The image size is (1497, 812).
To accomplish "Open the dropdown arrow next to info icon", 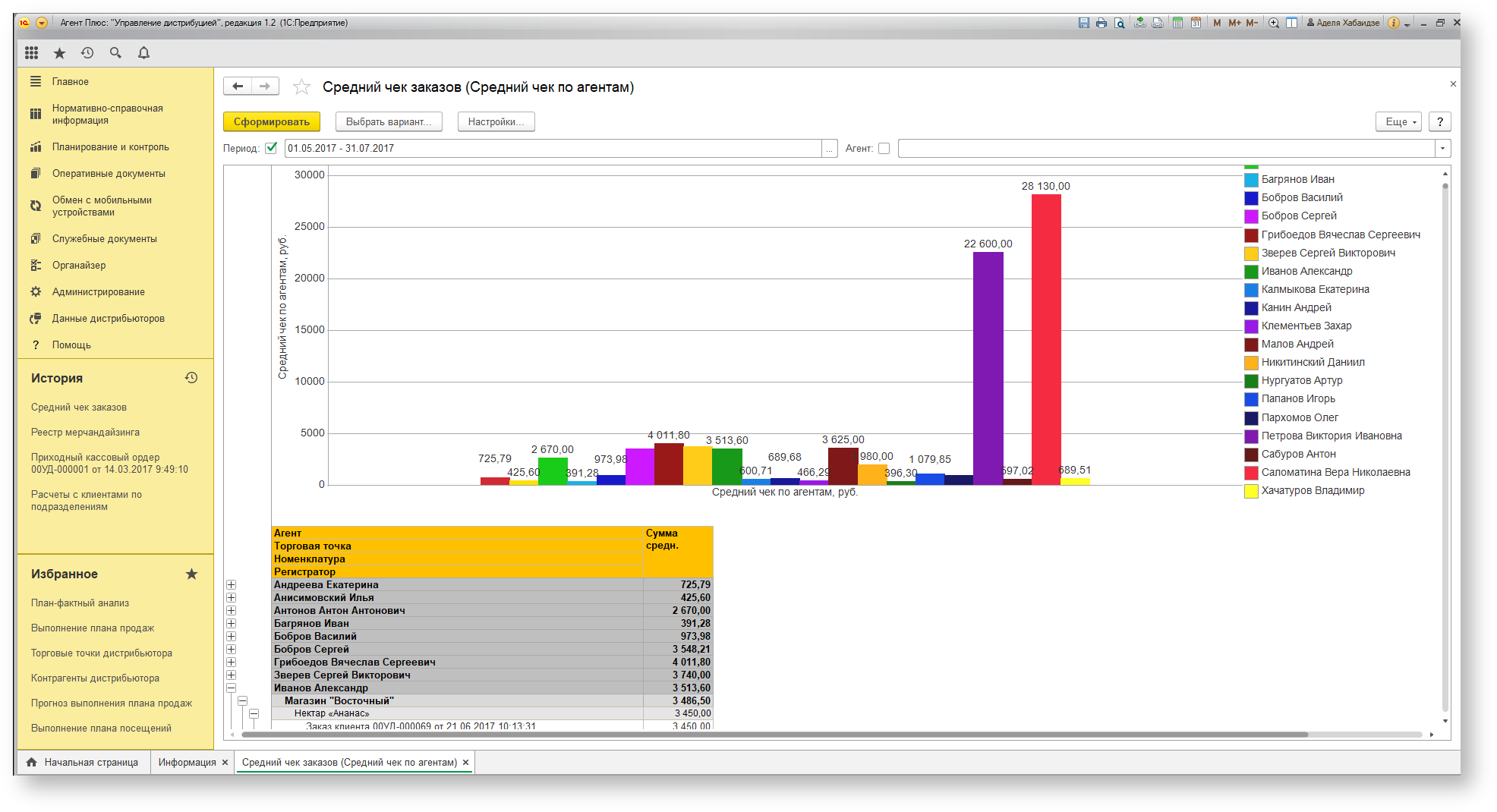I will coord(1407,24).
